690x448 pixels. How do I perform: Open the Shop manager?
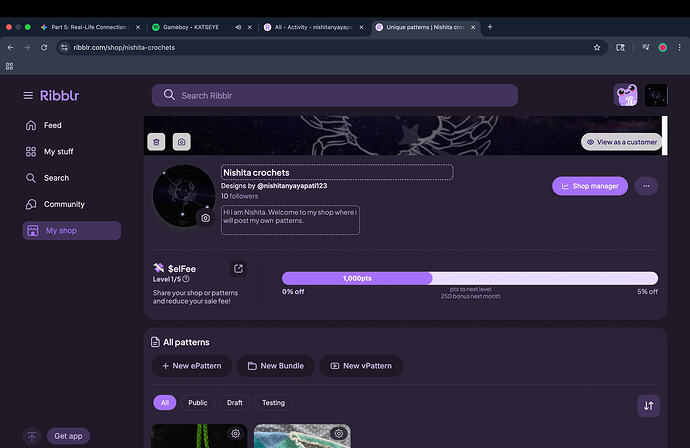coord(590,186)
